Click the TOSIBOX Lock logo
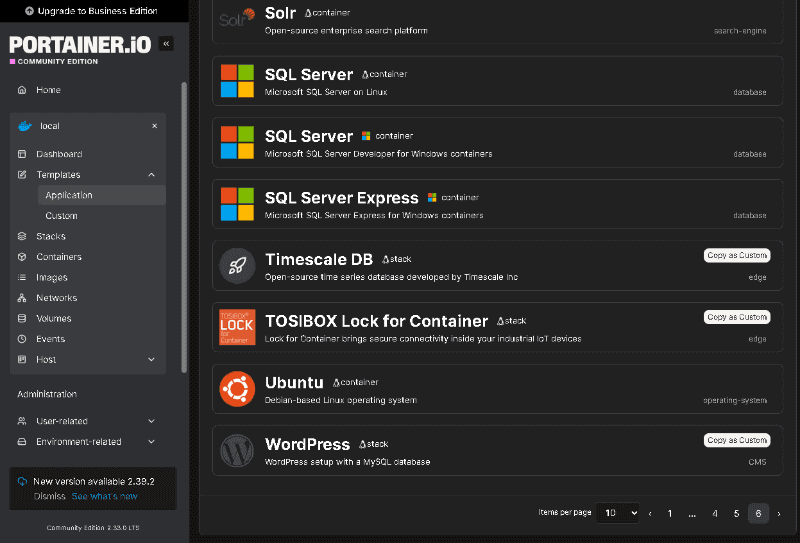Viewport: 800px width, 543px height. [237, 327]
